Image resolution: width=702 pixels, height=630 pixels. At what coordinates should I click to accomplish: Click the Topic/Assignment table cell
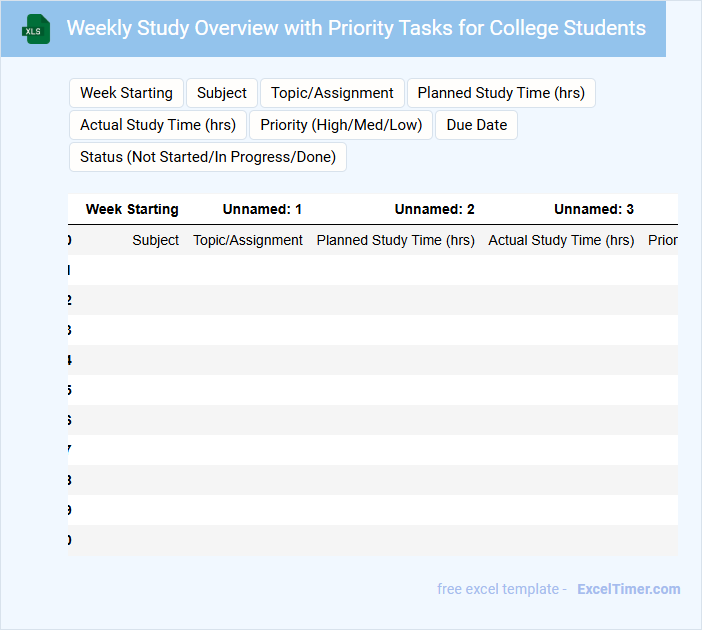(248, 240)
